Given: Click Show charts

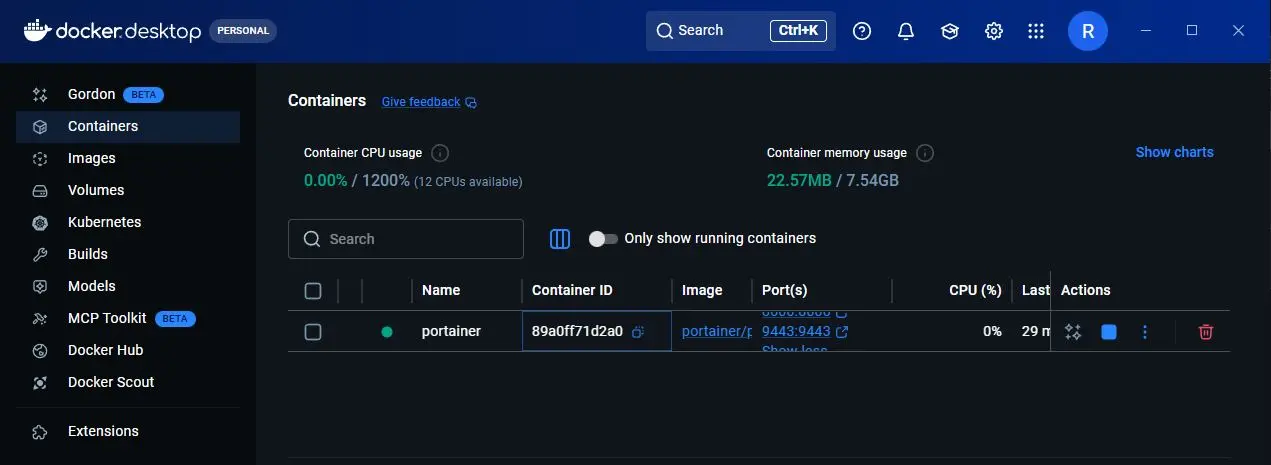Looking at the screenshot, I should (1174, 152).
